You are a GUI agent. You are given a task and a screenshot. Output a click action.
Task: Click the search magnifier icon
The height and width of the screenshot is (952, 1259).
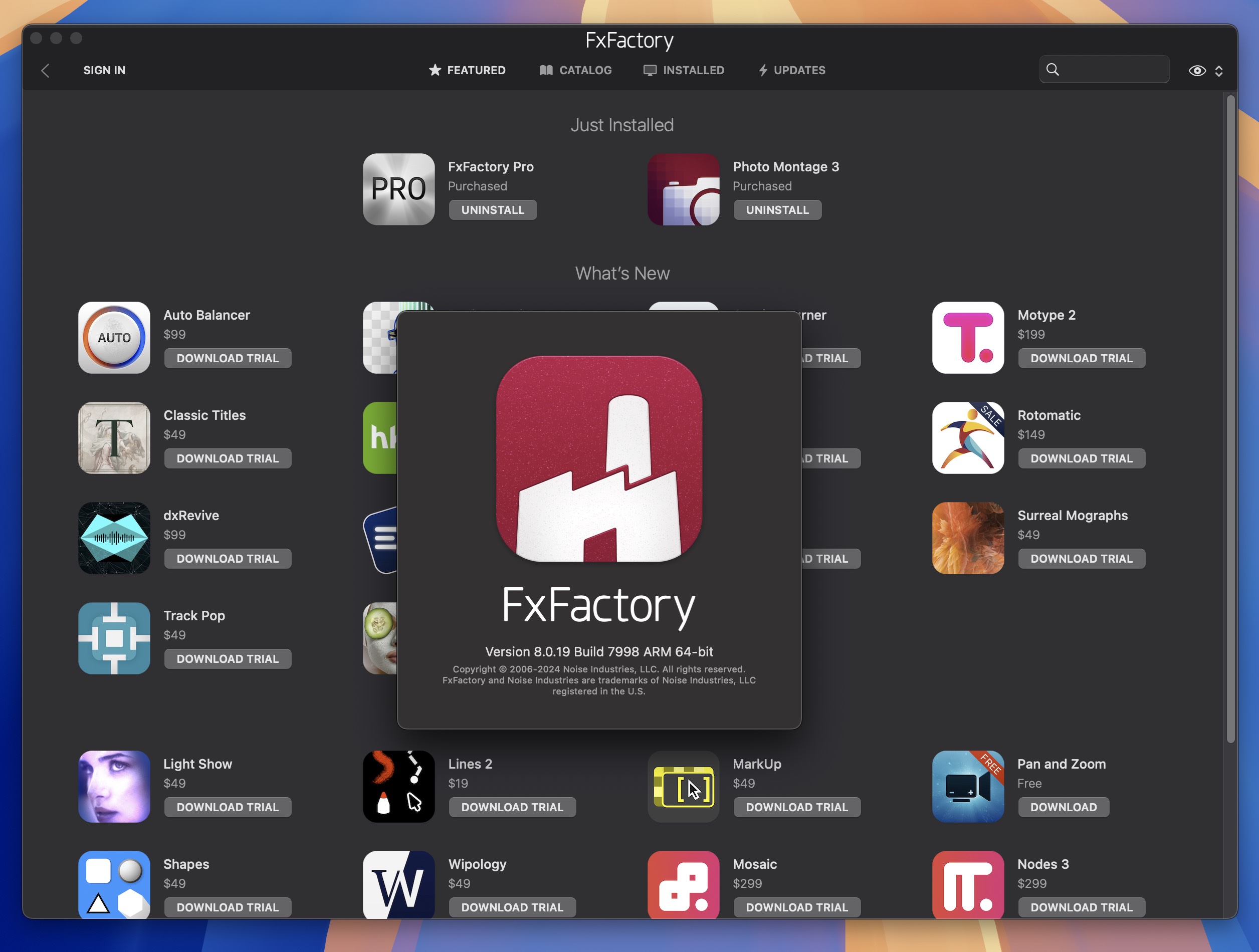tap(1053, 70)
